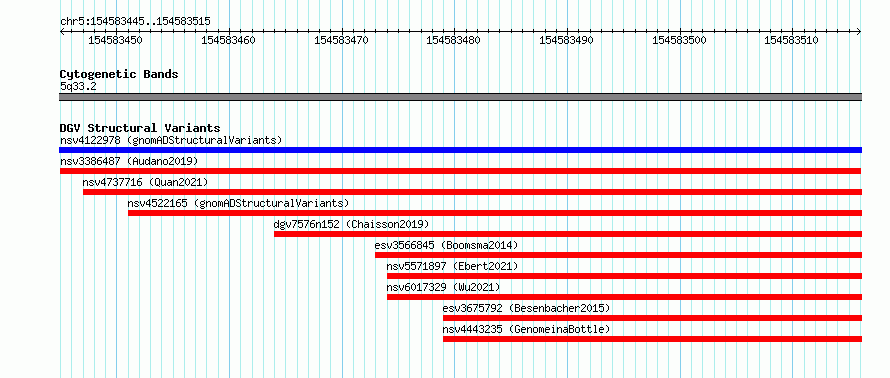Select the nsv4443235 red variant bar
The width and height of the screenshot is (890, 378).
[653, 339]
